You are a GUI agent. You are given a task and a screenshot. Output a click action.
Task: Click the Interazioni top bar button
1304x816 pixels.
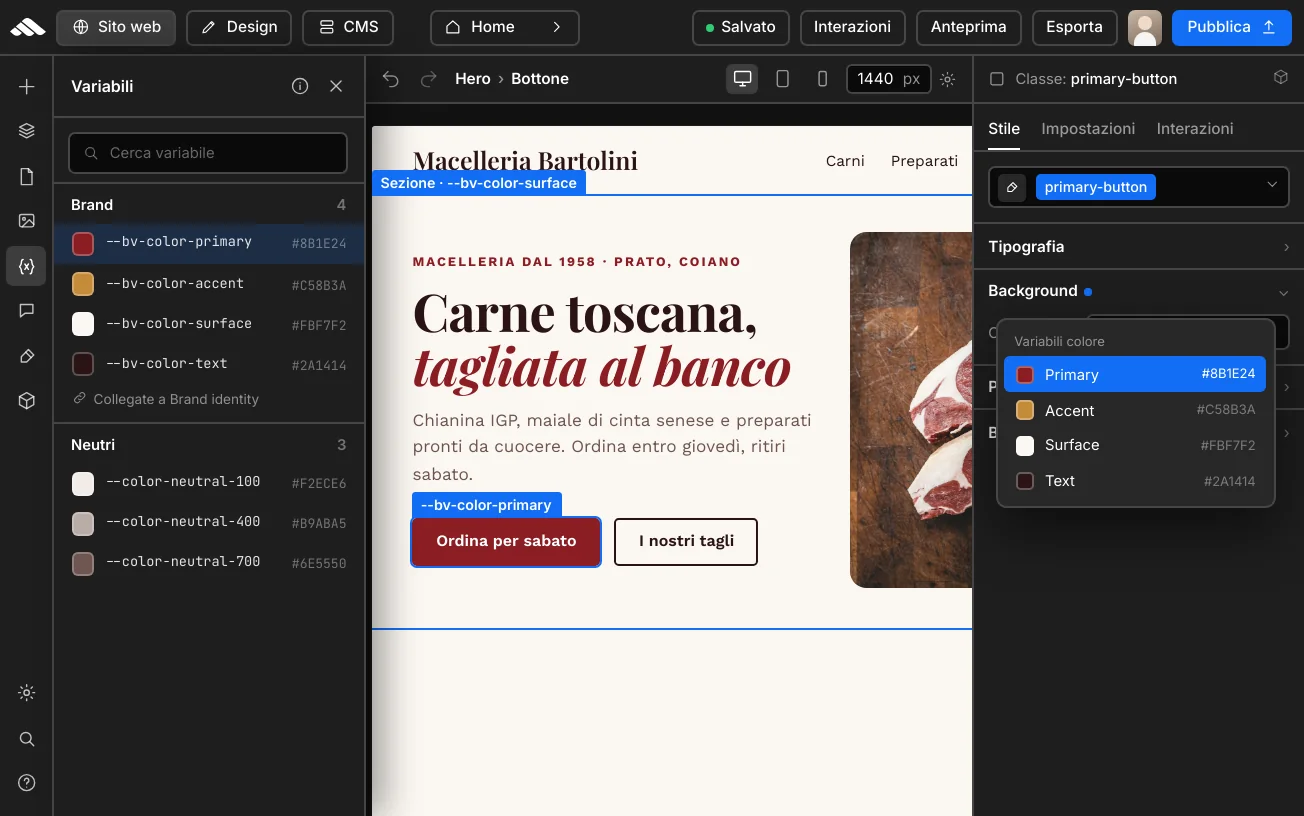(852, 27)
